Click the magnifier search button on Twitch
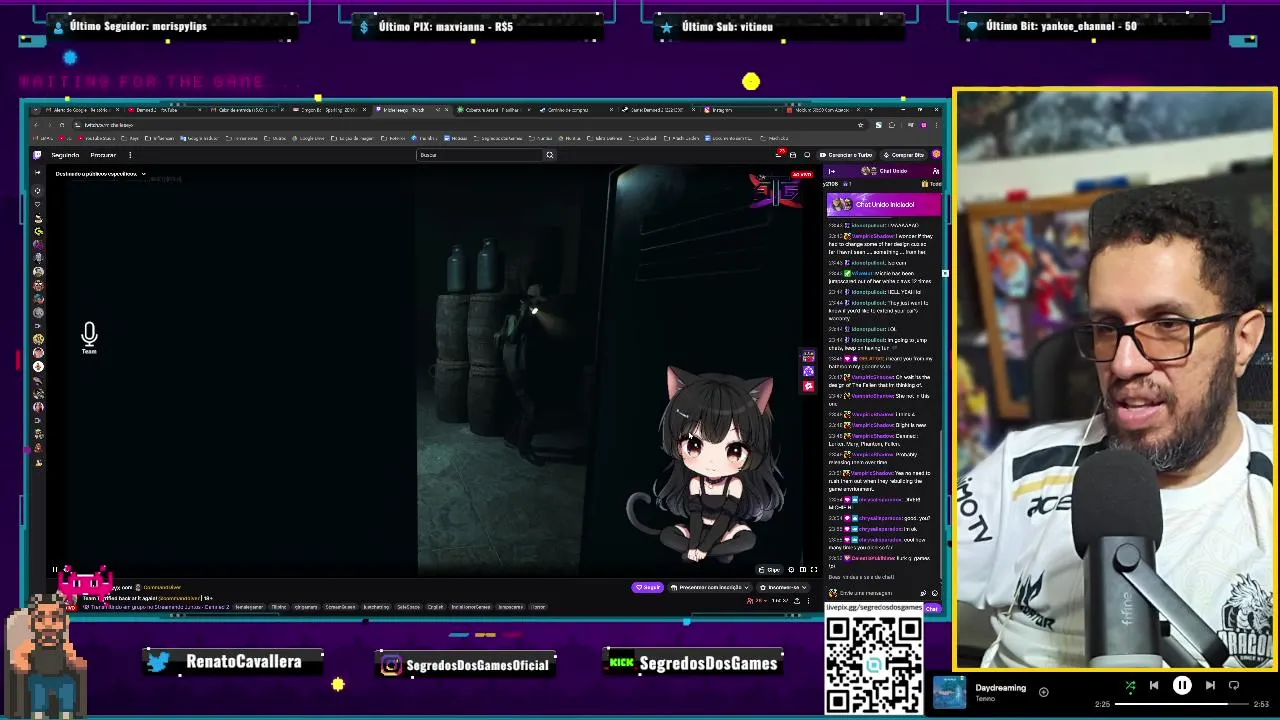 point(549,155)
